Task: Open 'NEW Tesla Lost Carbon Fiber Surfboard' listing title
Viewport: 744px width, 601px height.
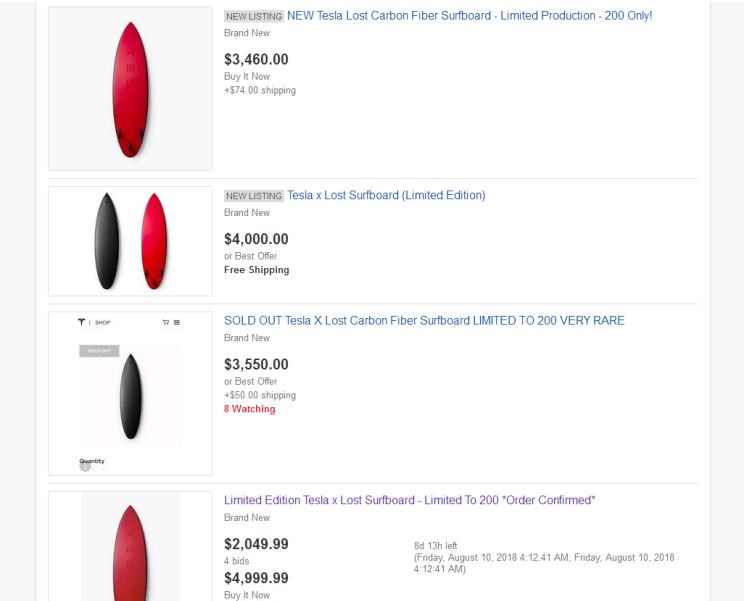Action: click(x=469, y=16)
